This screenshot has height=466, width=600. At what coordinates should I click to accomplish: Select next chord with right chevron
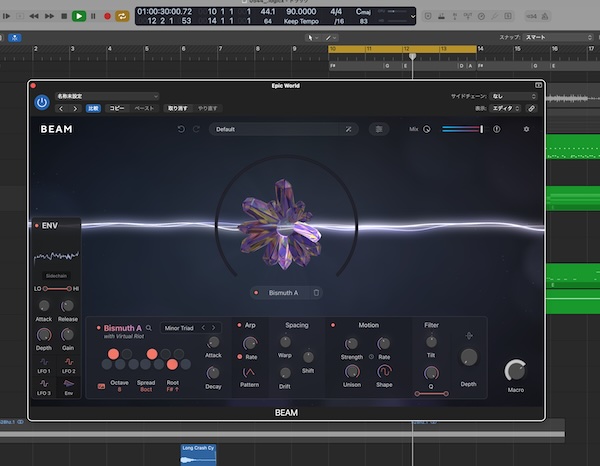coord(214,328)
